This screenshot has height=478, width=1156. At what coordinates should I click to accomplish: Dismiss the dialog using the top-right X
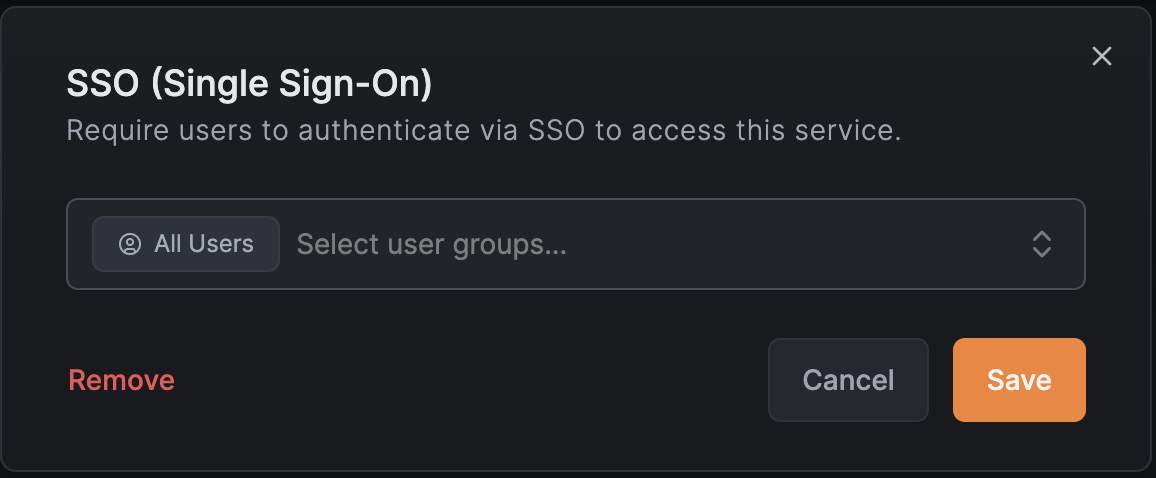(1101, 56)
